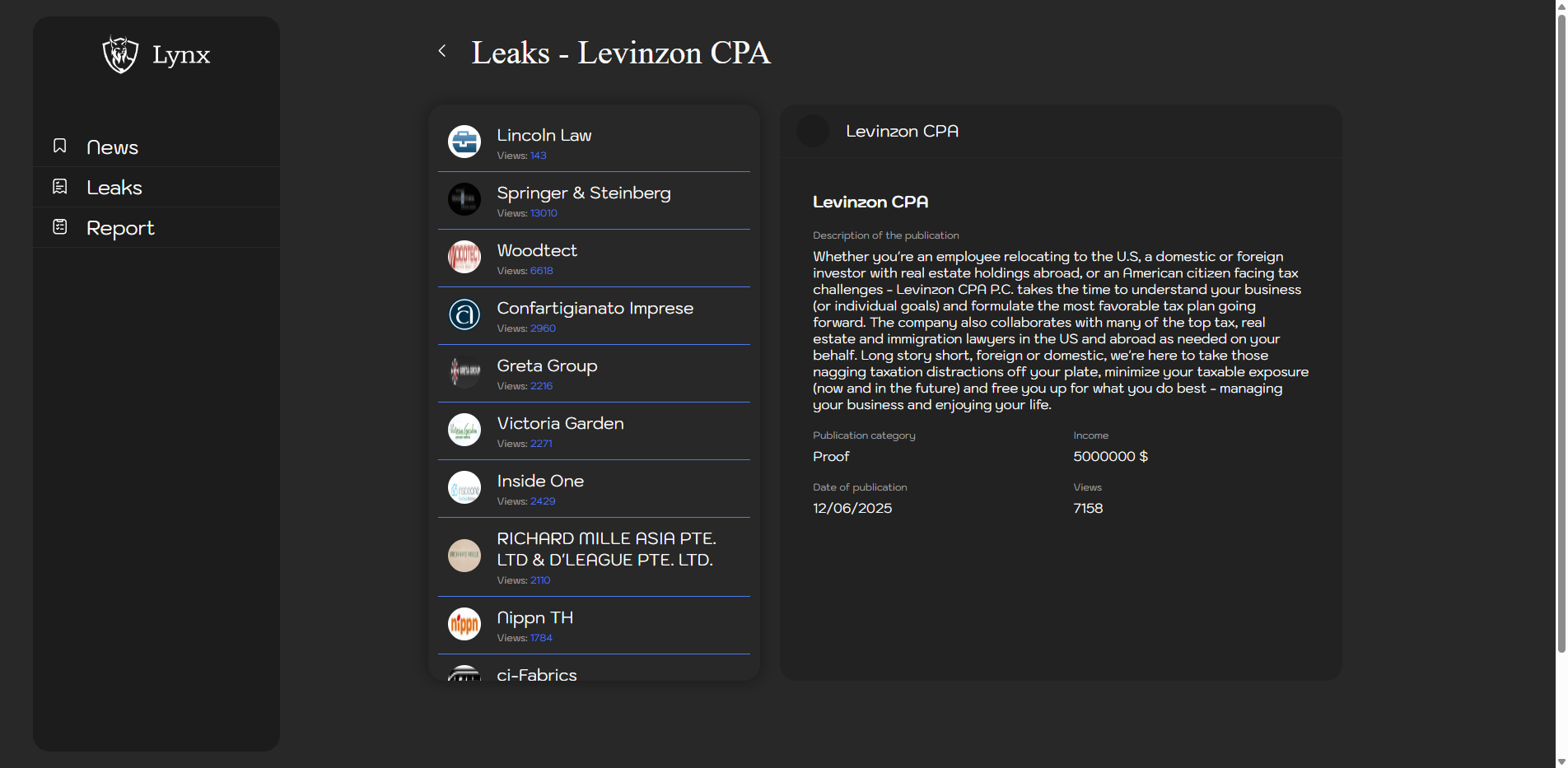1568x768 pixels.
Task: Click the Victoria Garden logo thumbnail
Action: [x=464, y=430]
